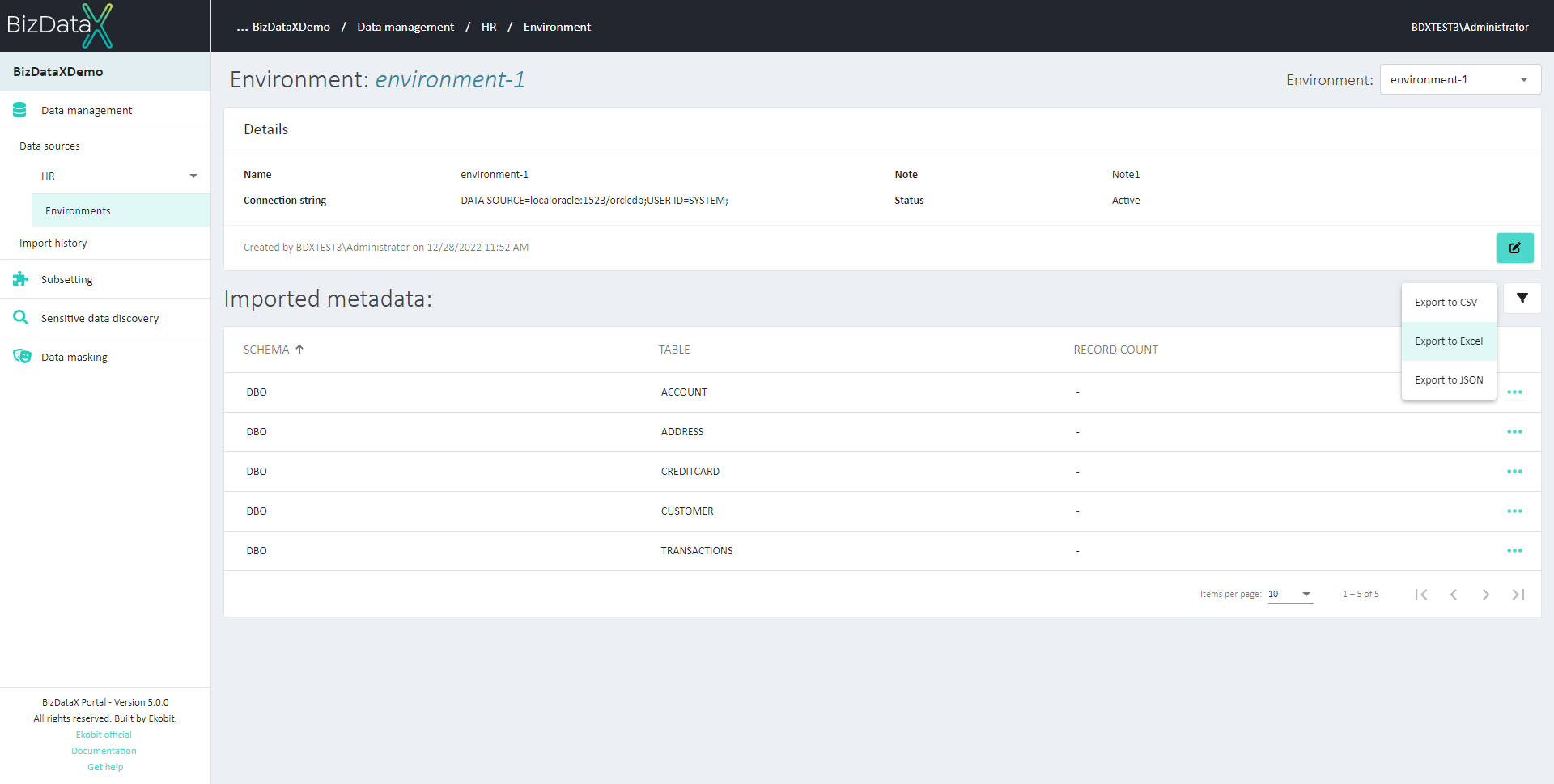Click CREDITCARD table name cell

pos(690,472)
